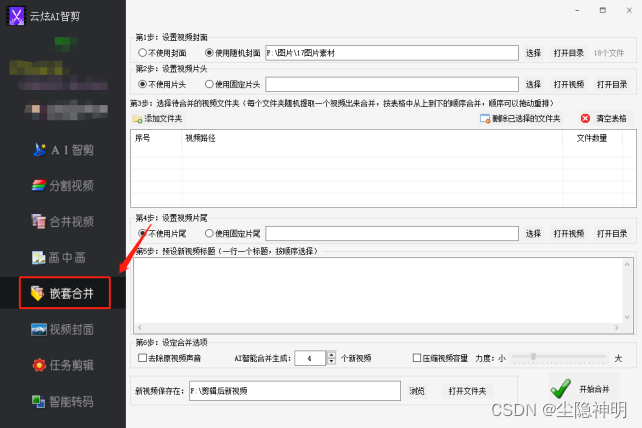This screenshot has height=428, width=642.
Task: Click the 序号 column header
Action: tap(156, 138)
